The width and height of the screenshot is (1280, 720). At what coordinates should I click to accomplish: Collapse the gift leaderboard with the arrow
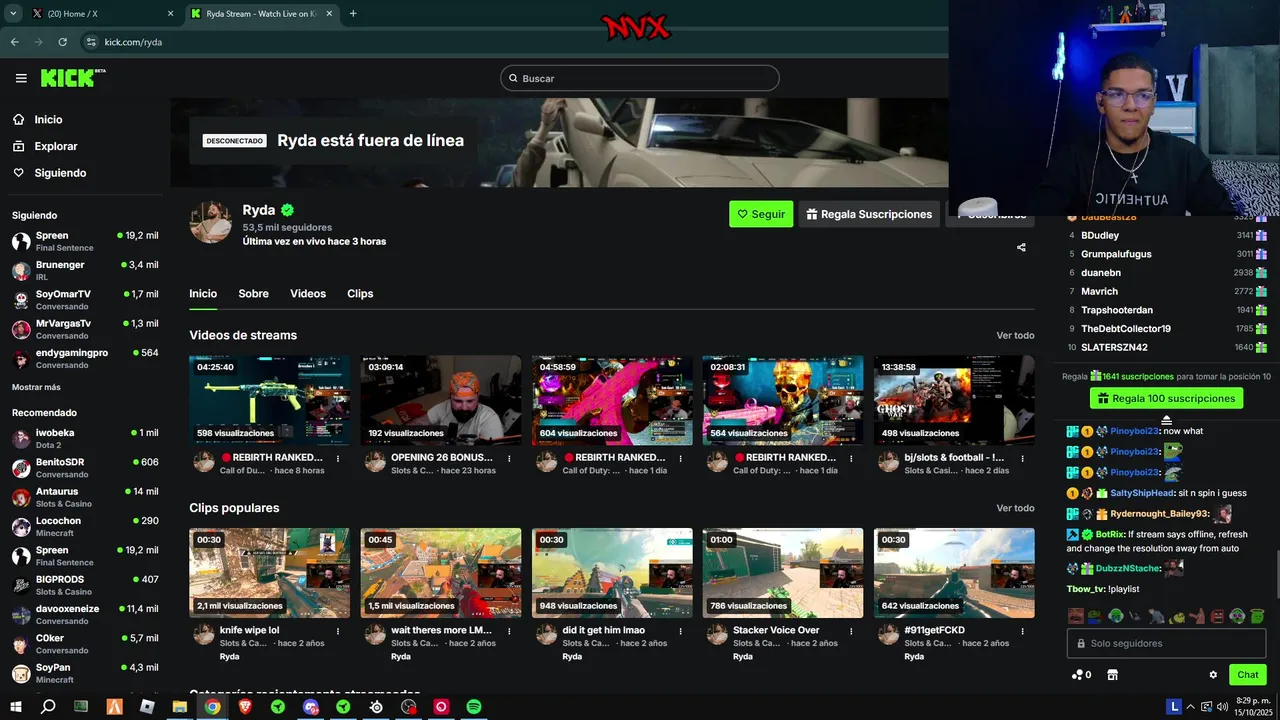(x=1166, y=420)
